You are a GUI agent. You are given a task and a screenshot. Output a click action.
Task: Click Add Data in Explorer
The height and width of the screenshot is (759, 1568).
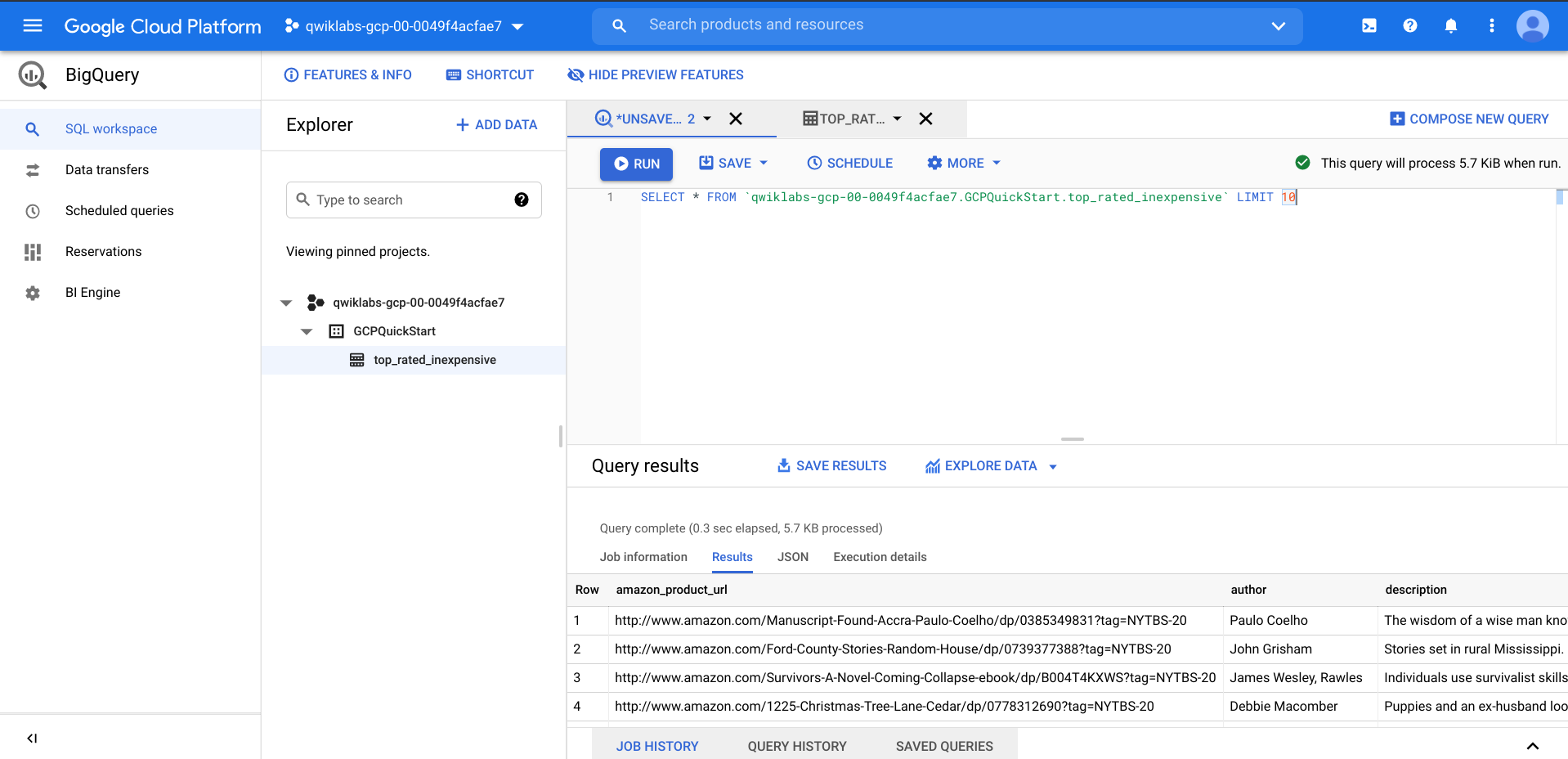(497, 125)
